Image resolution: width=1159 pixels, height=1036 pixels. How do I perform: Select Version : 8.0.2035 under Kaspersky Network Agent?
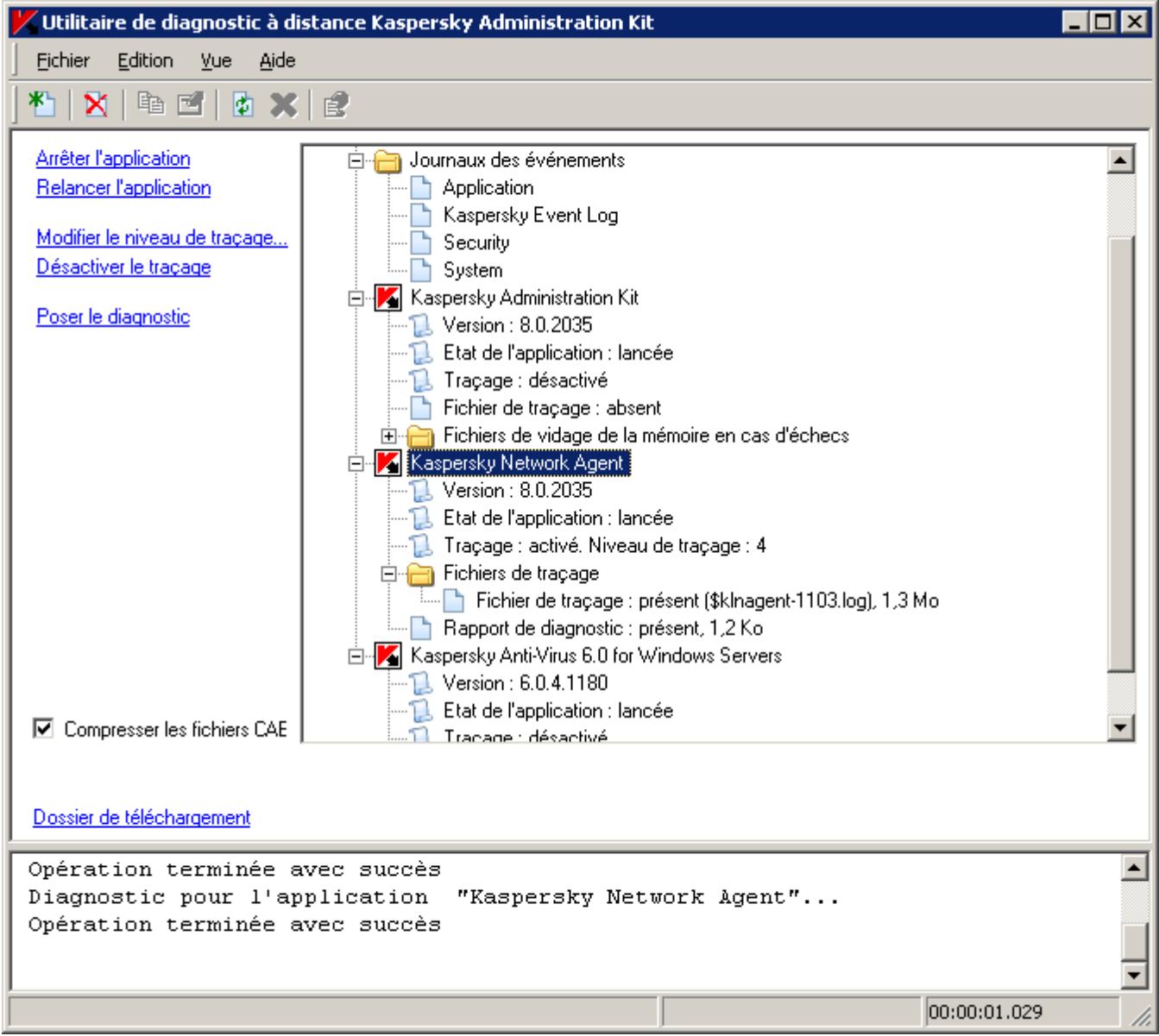point(517,491)
